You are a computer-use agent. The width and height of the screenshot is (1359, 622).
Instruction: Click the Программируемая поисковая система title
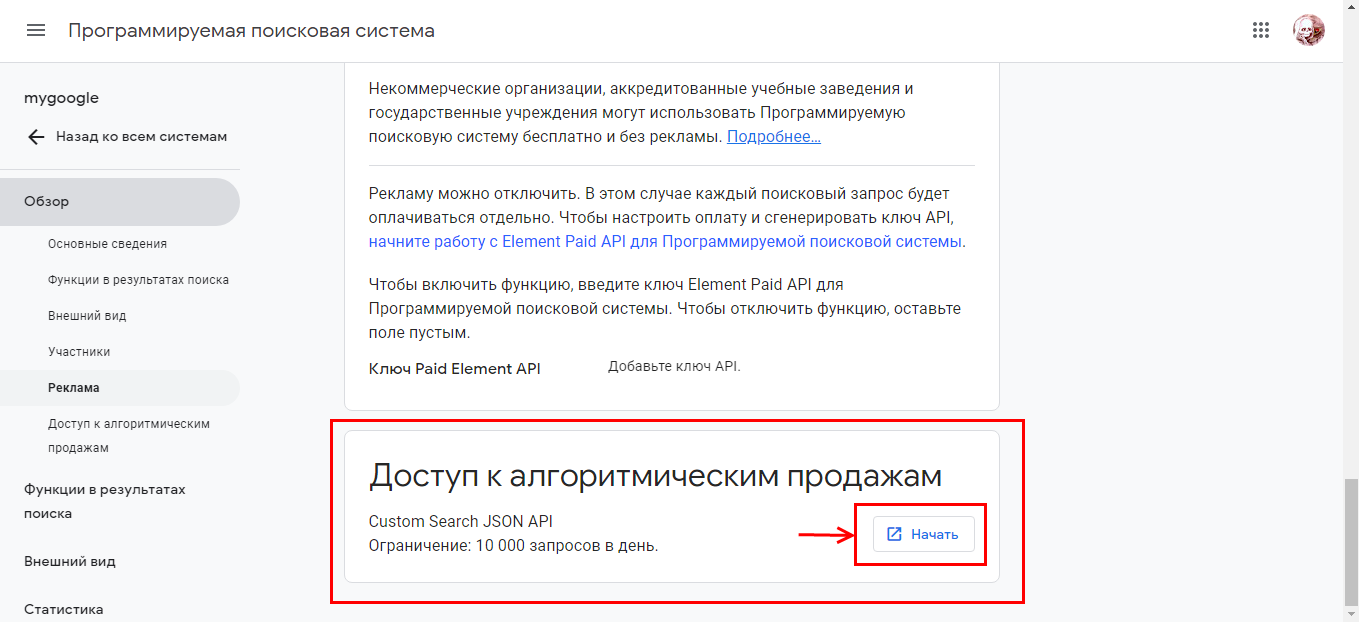(x=251, y=30)
